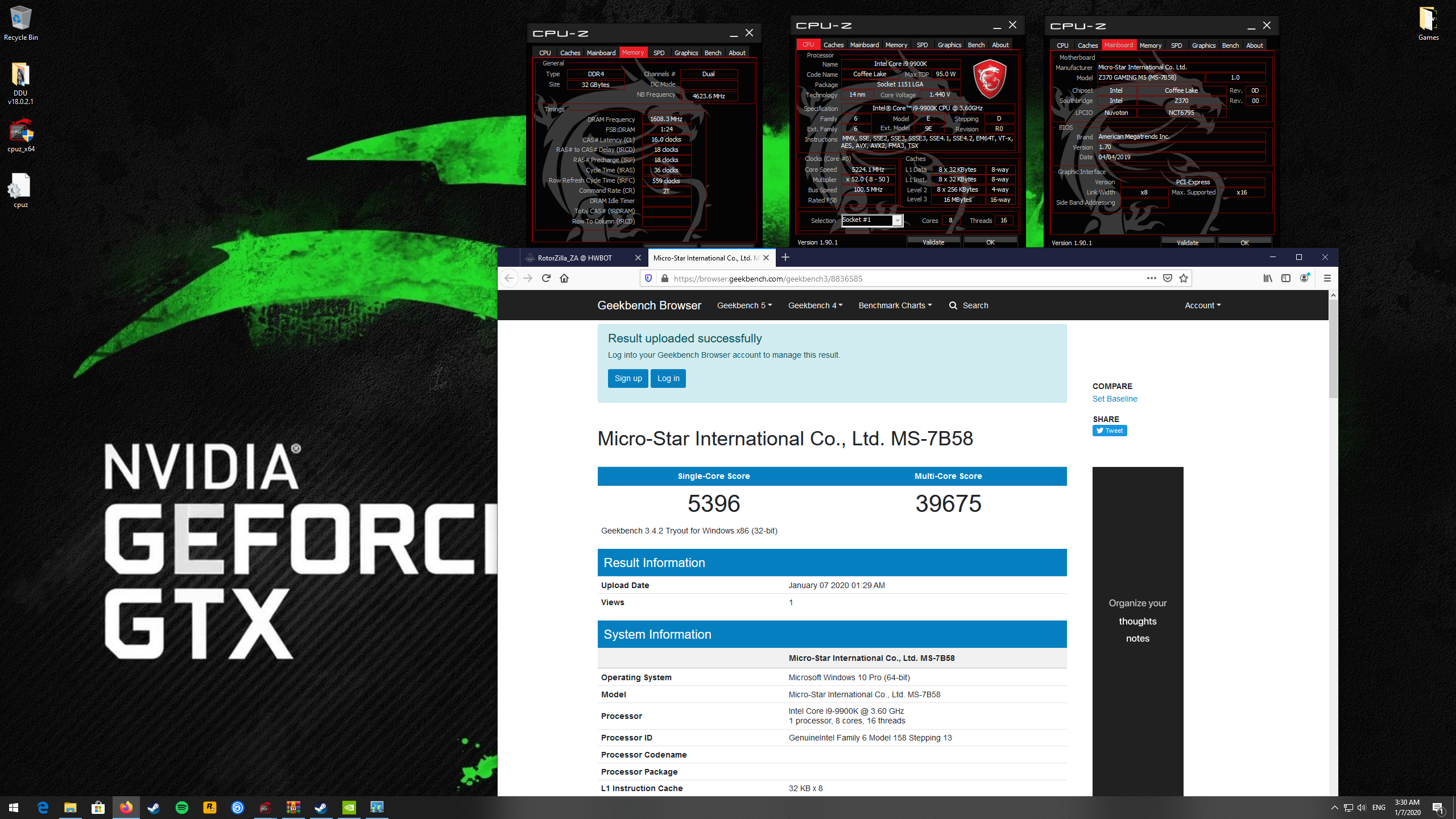This screenshot has height=819, width=1456.
Task: Select Graphics tab in CPU-Z processor window
Action: [x=949, y=45]
